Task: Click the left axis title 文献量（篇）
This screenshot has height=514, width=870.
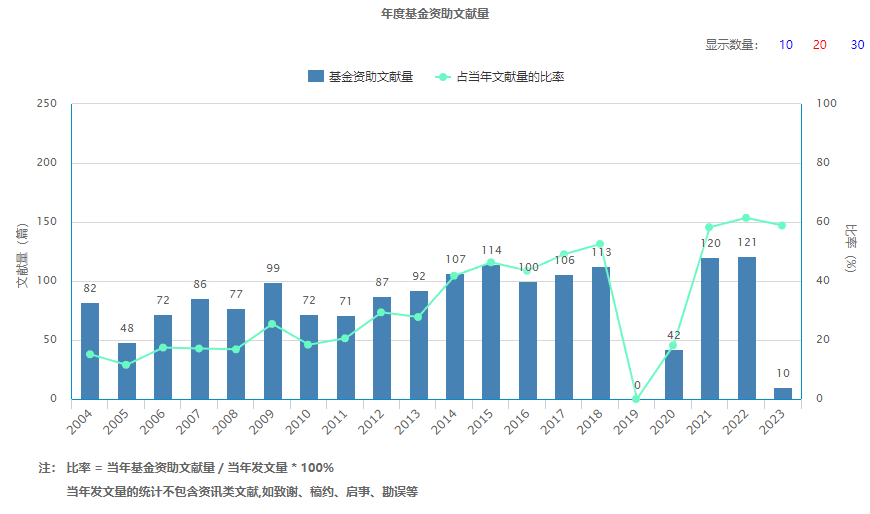Action: (x=22, y=255)
